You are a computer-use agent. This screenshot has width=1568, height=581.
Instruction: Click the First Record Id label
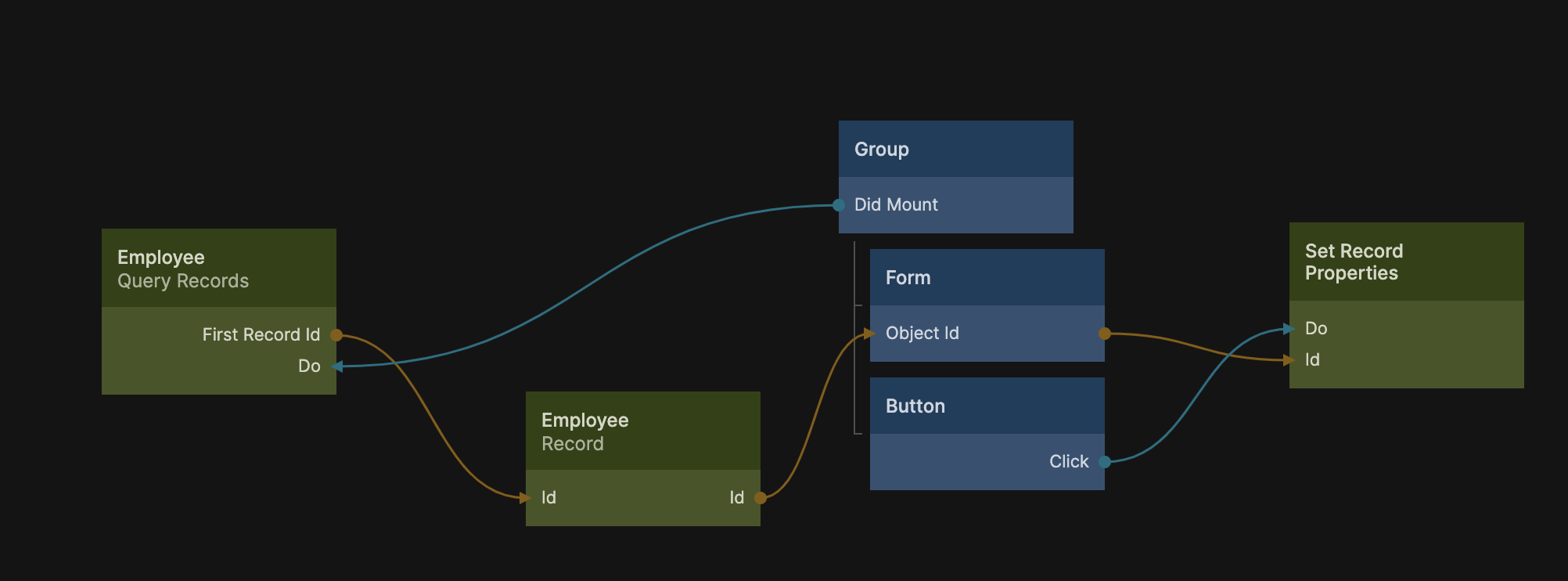pos(261,335)
